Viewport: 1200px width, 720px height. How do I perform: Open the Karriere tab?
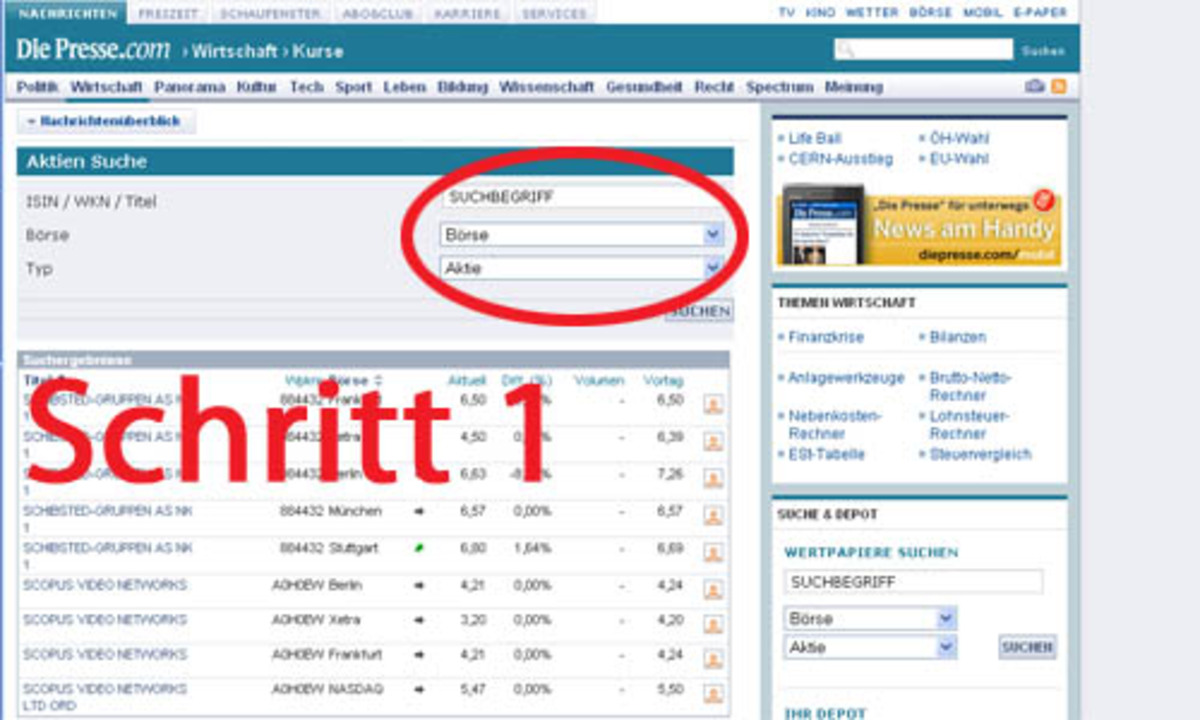pyautogui.click(x=467, y=13)
